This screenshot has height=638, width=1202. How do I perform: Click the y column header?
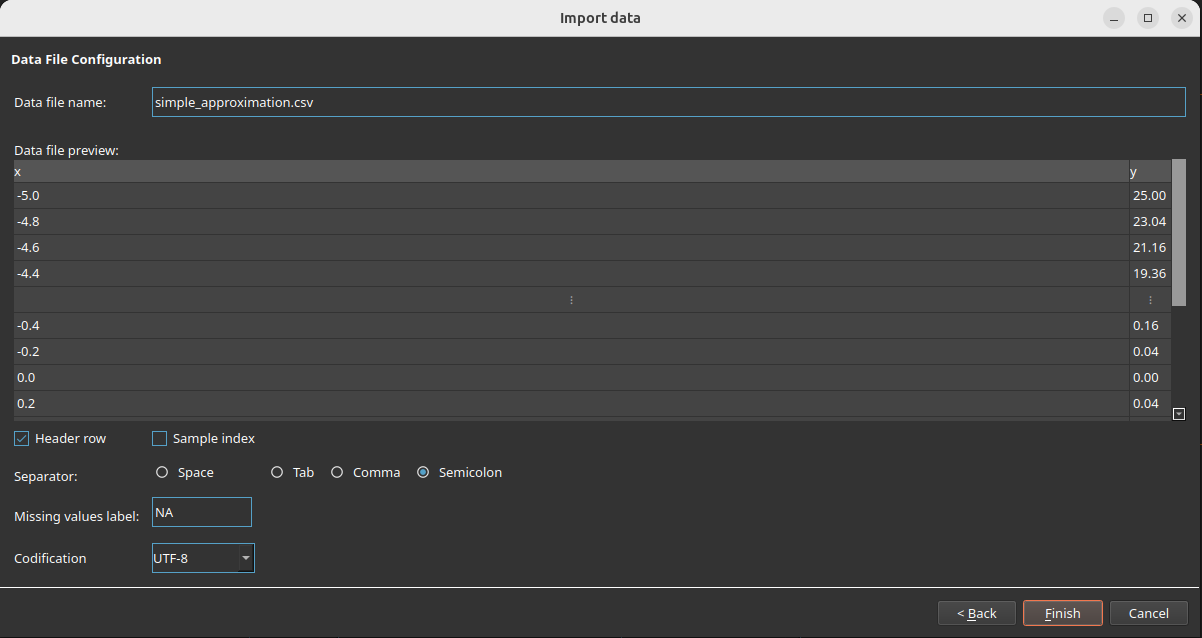(1149, 172)
